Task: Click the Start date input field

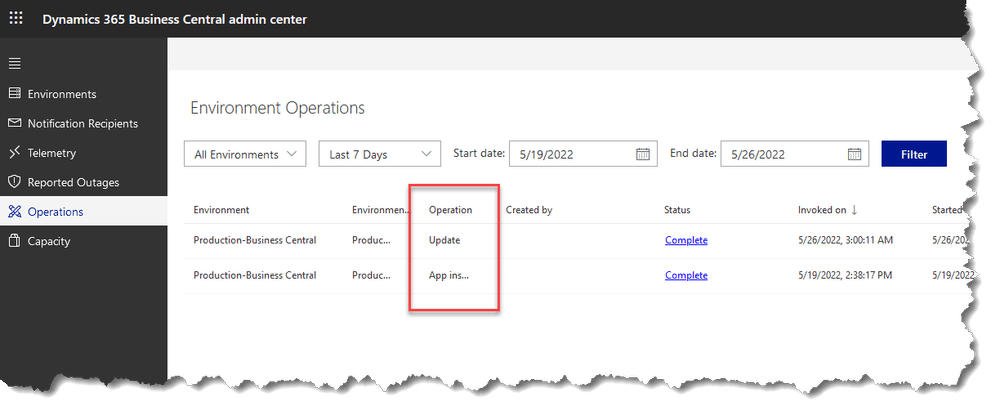Action: (x=583, y=154)
